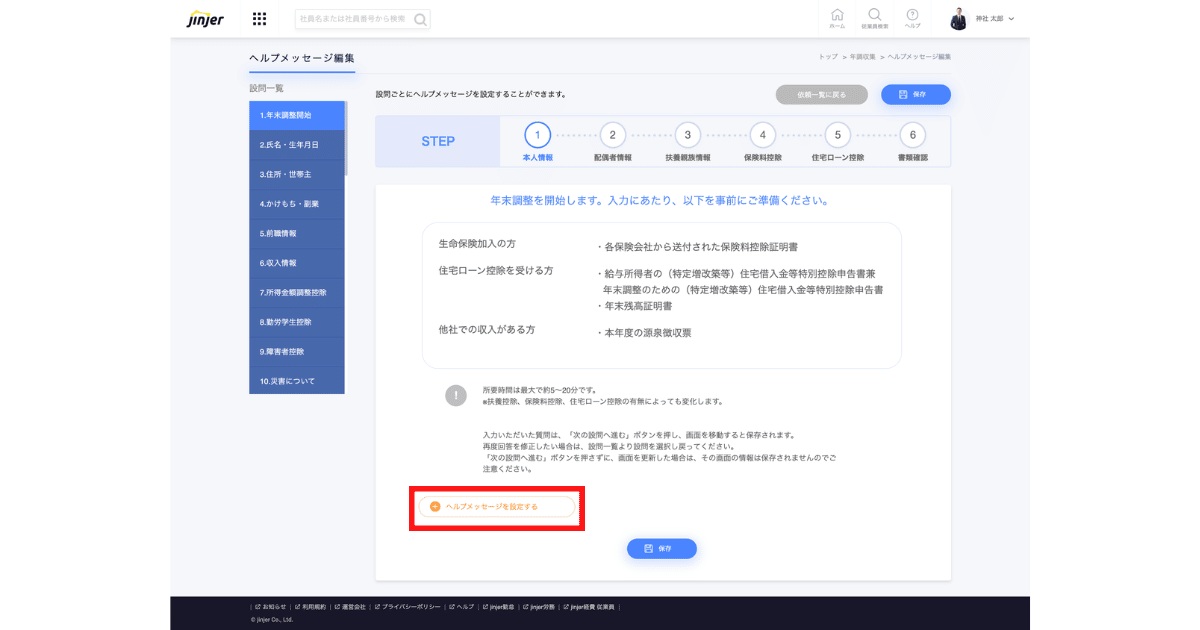Select step 2 配偶者情報 circle

coord(612,135)
